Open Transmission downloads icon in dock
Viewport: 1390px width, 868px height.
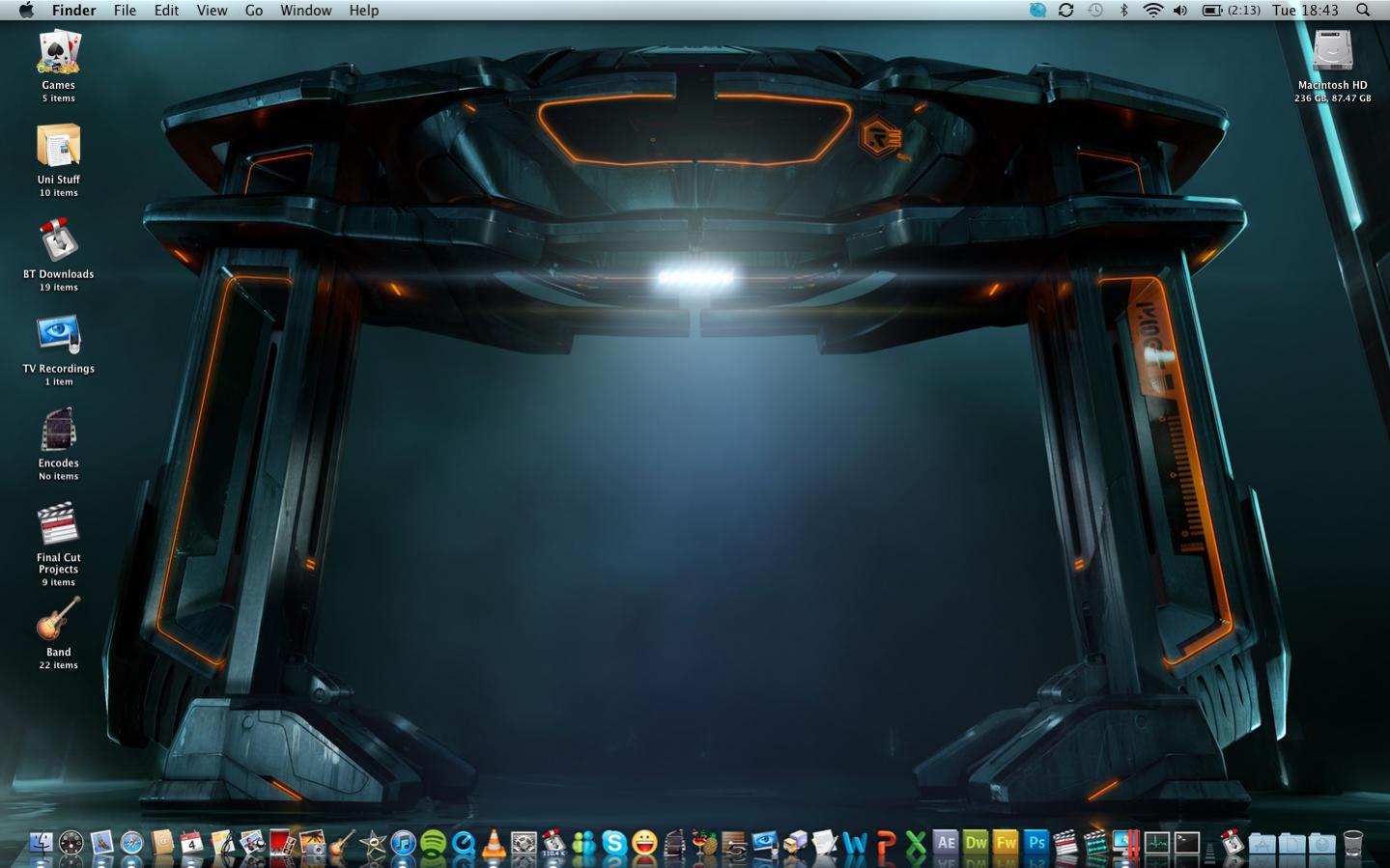tap(553, 843)
